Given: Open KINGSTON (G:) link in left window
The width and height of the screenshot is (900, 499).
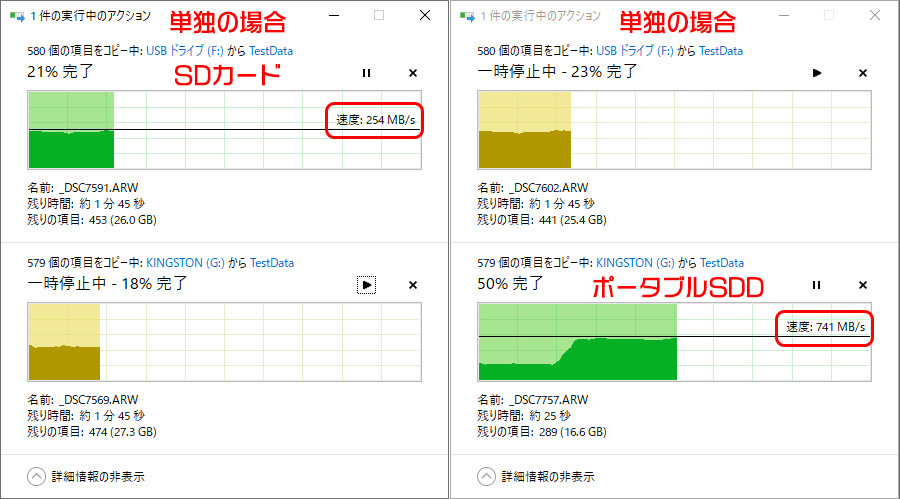Looking at the screenshot, I should (x=185, y=262).
